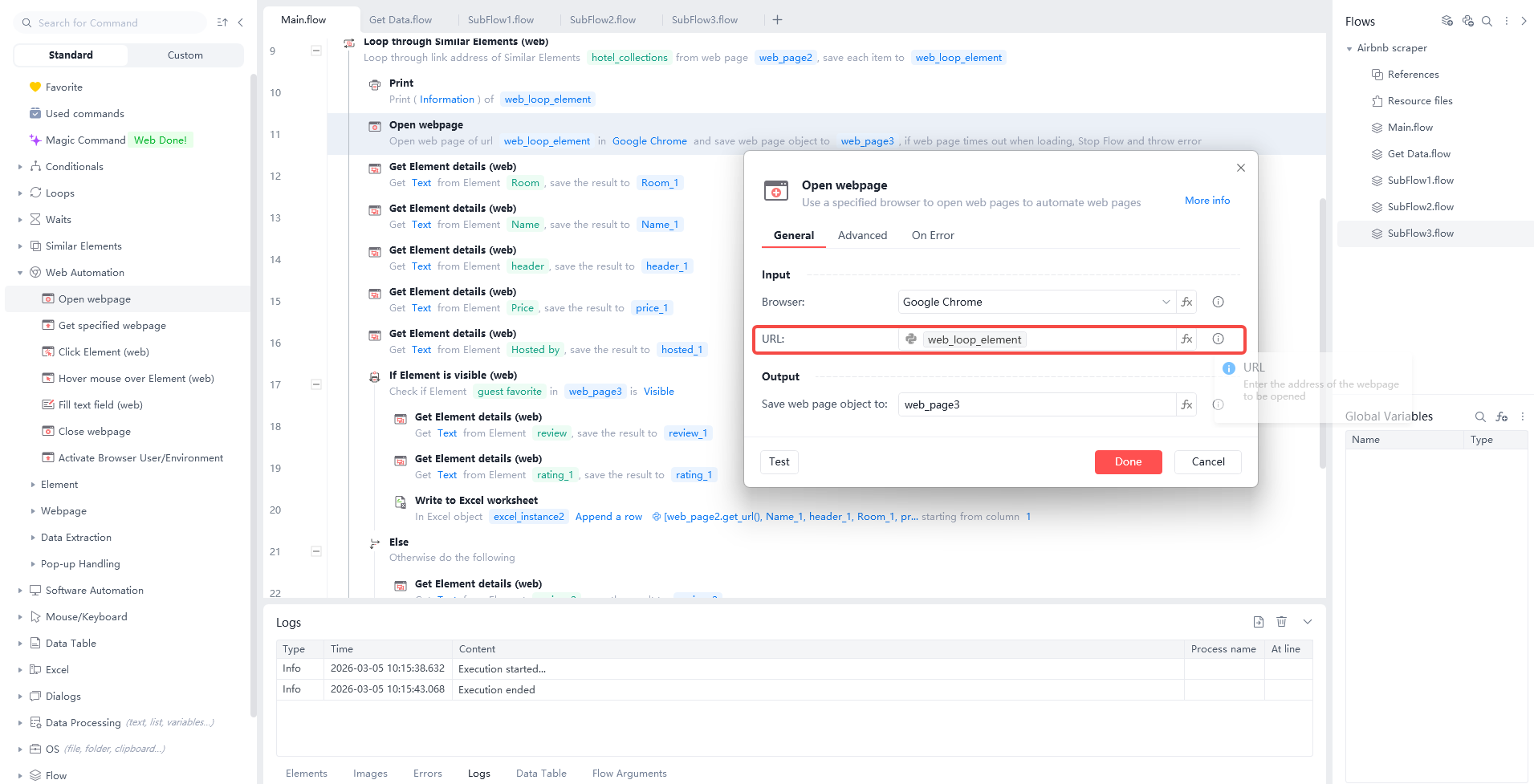The width and height of the screenshot is (1534, 784).
Task: Open the fx expression editor beside URL field
Action: pyautogui.click(x=1186, y=339)
